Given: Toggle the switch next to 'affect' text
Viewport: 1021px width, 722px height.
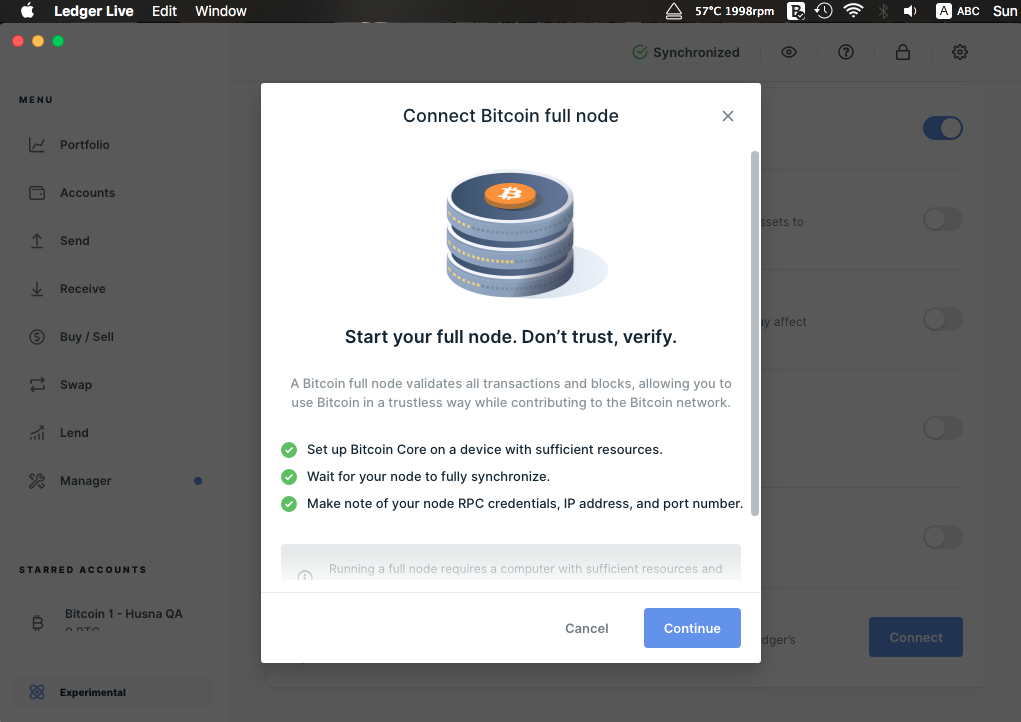Looking at the screenshot, I should 942,320.
